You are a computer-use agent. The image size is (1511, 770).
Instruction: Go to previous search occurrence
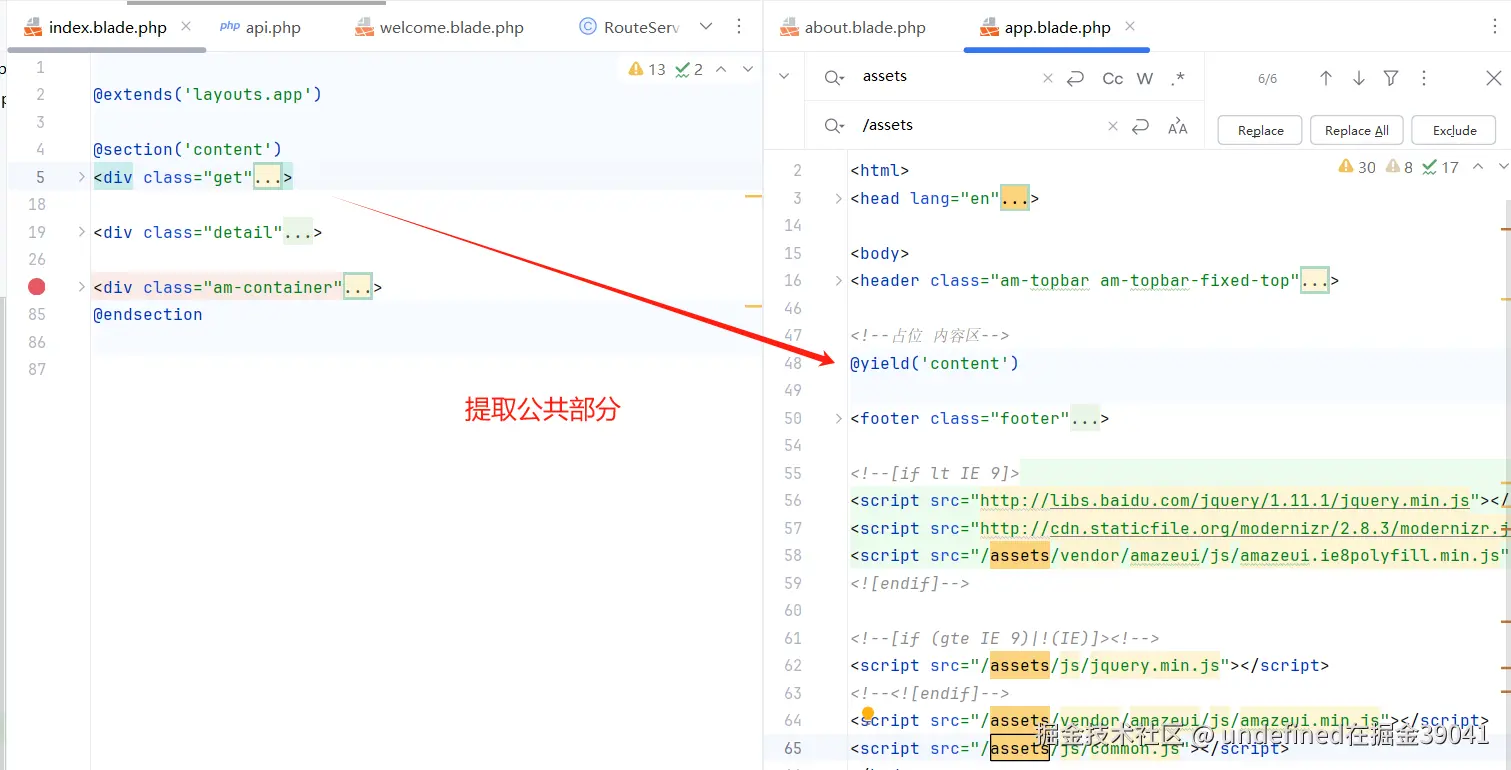pos(1326,78)
